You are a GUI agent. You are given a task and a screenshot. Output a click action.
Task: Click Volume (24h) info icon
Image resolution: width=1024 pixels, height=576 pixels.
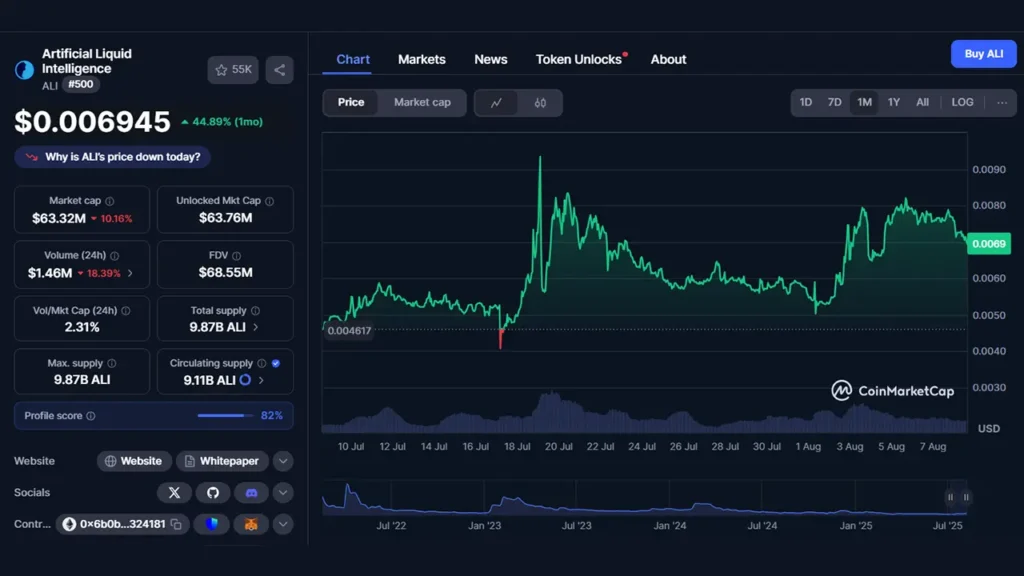point(115,255)
